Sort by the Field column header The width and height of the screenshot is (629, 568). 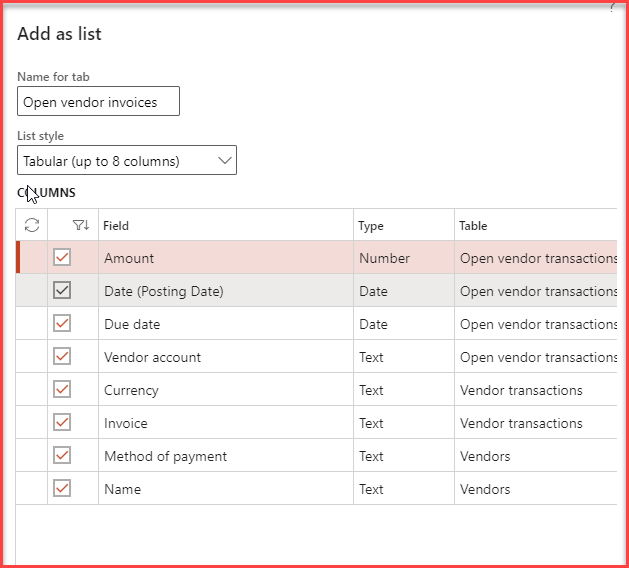pyautogui.click(x=116, y=226)
